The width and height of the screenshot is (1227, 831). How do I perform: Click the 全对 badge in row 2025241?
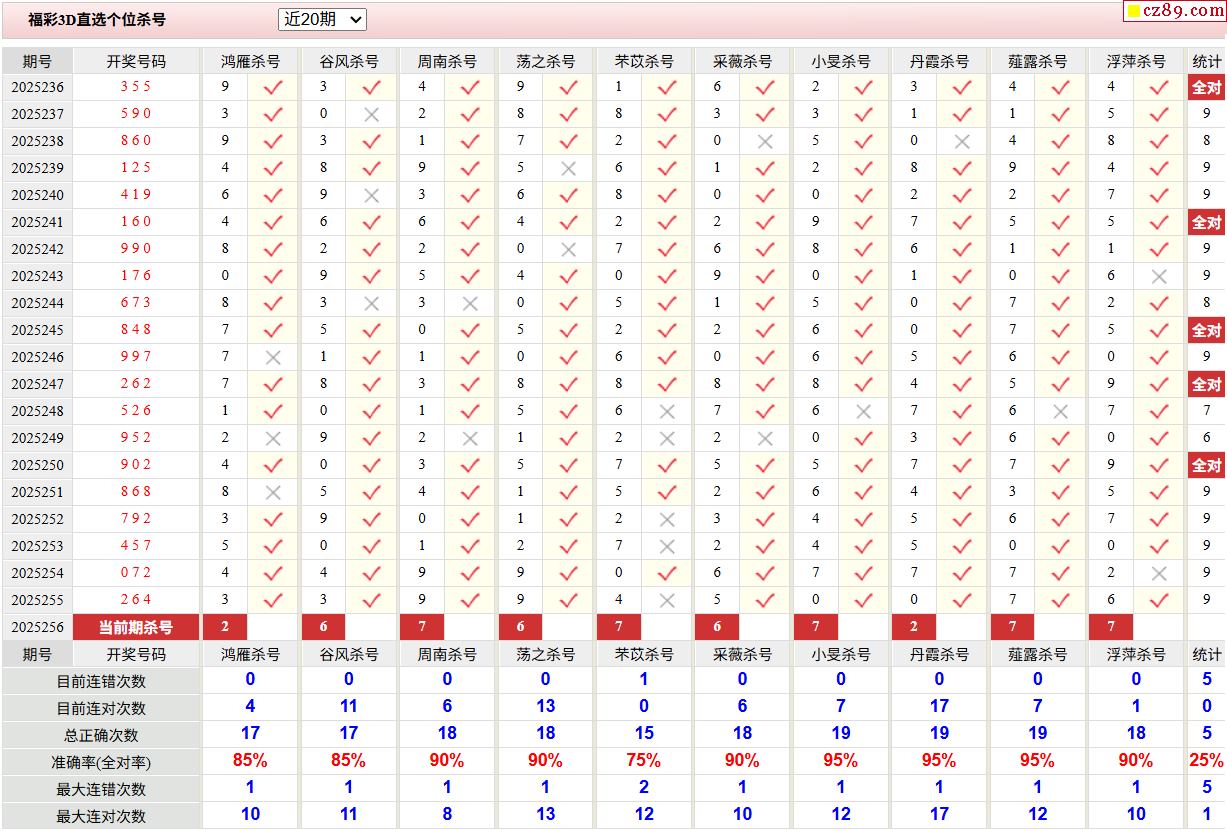pos(1206,222)
